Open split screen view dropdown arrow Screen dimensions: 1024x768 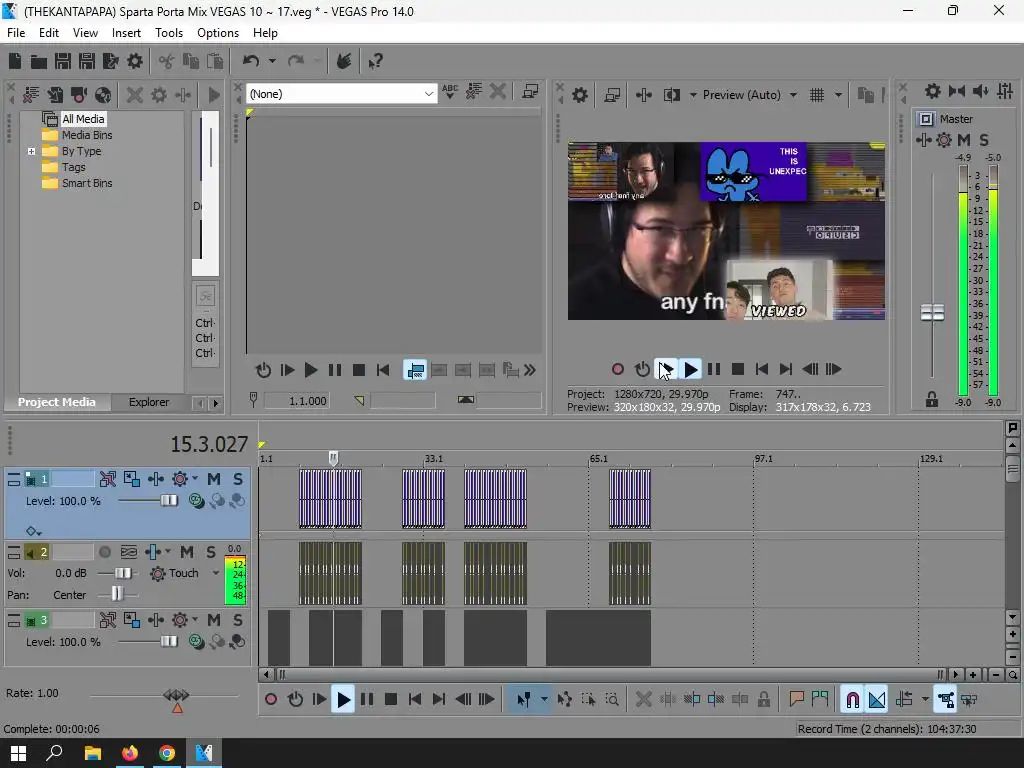pyautogui.click(x=692, y=95)
